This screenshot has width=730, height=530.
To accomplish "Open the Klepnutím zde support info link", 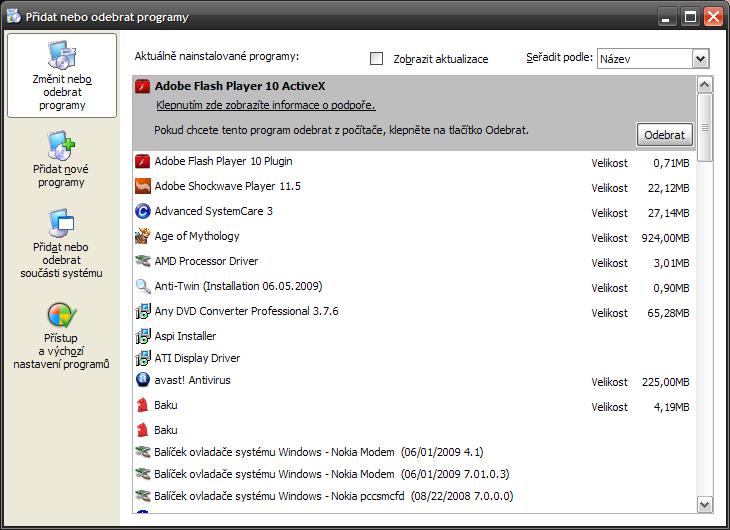I will pyautogui.click(x=265, y=105).
